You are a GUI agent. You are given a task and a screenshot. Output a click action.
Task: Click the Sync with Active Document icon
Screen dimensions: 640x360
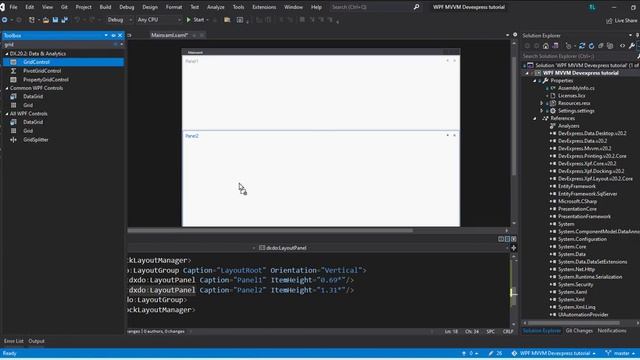(x=582, y=46)
